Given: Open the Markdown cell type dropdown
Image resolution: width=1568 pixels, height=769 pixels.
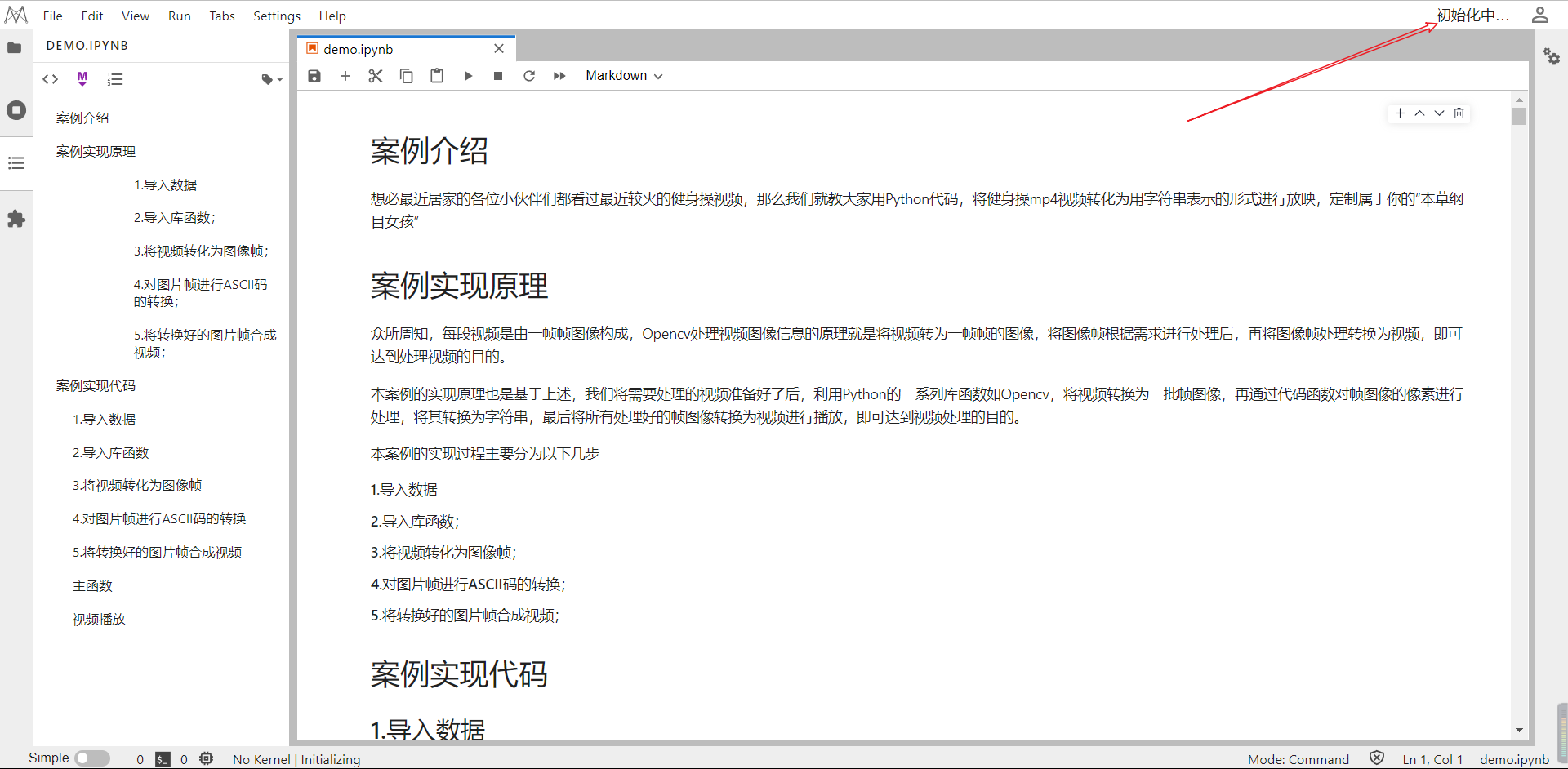Looking at the screenshot, I should [624, 76].
